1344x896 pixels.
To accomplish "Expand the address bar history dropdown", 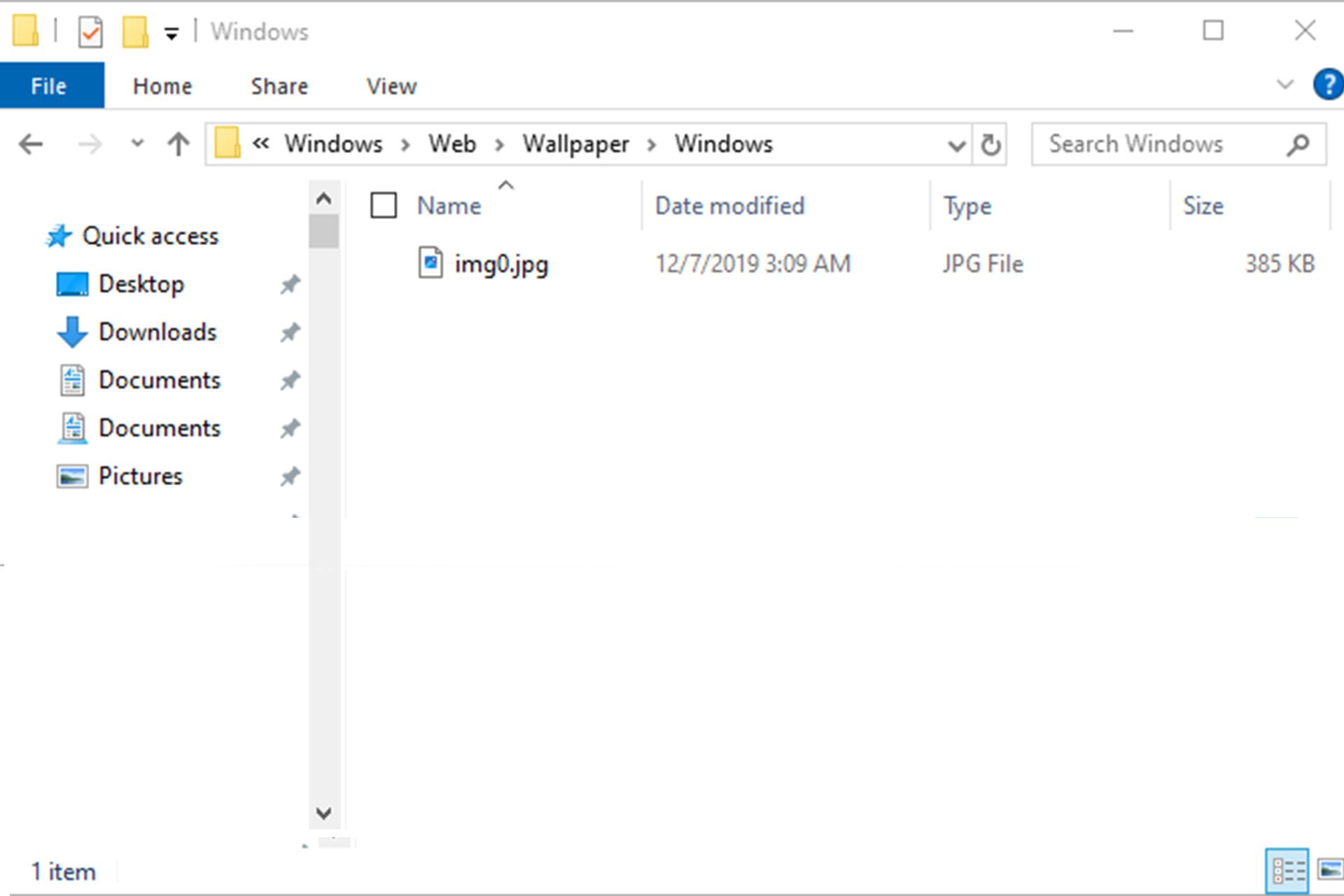I will [956, 146].
